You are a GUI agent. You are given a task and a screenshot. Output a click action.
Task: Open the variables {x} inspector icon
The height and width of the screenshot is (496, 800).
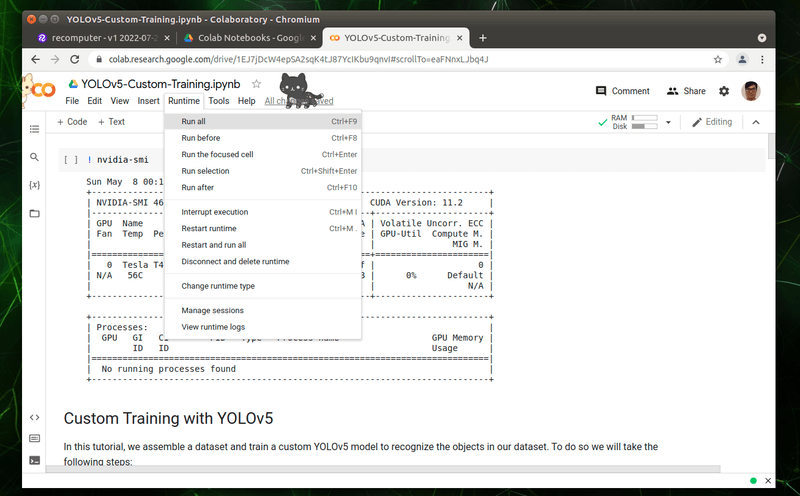(x=34, y=185)
